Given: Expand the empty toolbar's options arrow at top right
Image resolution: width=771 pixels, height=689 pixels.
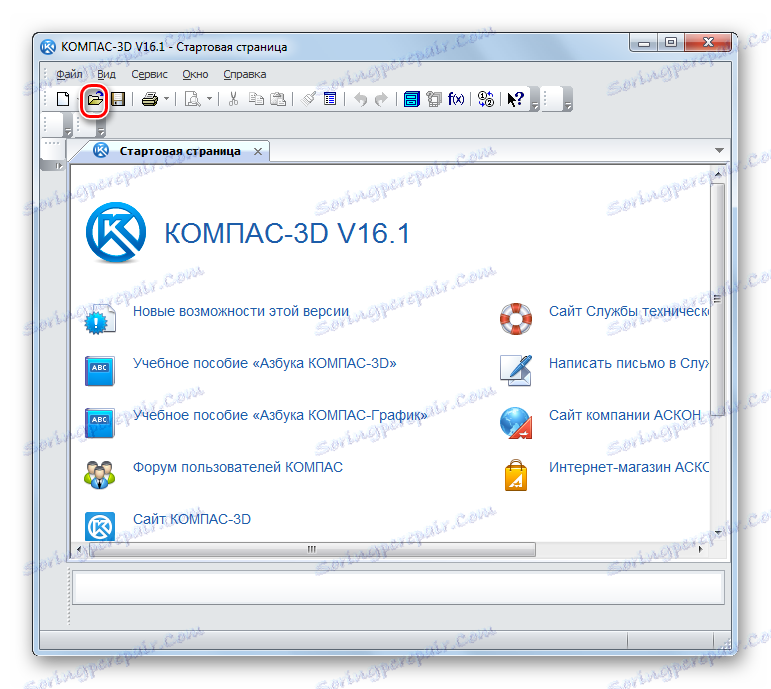Looking at the screenshot, I should tap(568, 105).
